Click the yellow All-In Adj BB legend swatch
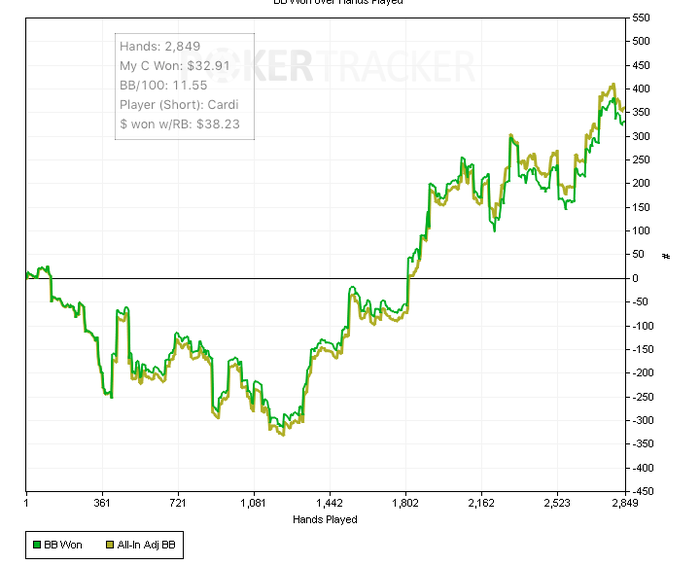Image resolution: width=700 pixels, height=565 pixels. (110, 544)
